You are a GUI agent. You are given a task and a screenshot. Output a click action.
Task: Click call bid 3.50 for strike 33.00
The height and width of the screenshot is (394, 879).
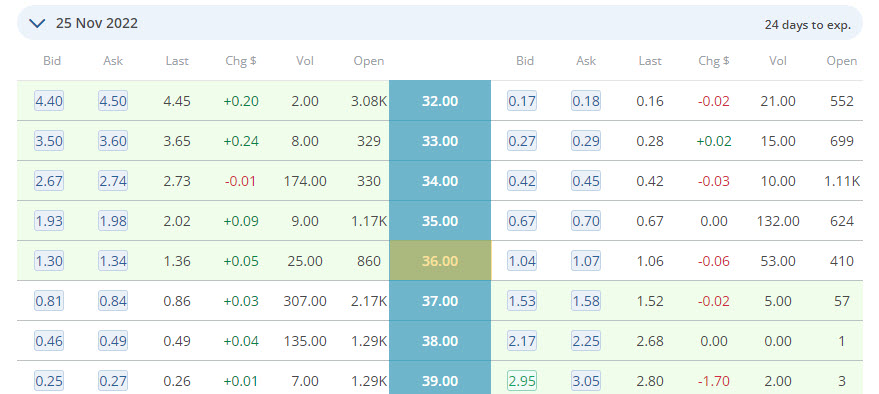point(49,141)
